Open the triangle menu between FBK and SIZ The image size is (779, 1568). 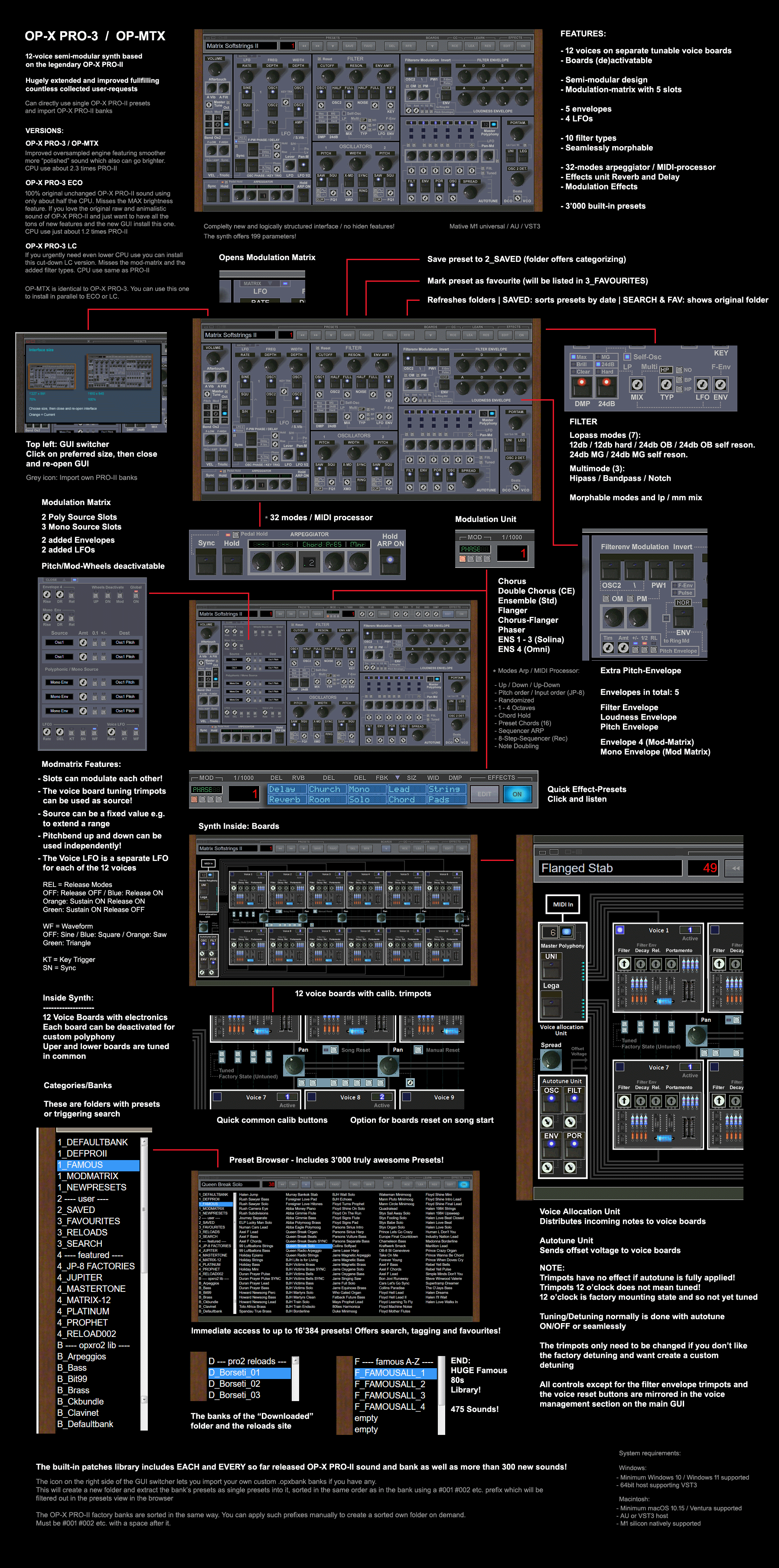coord(398,777)
